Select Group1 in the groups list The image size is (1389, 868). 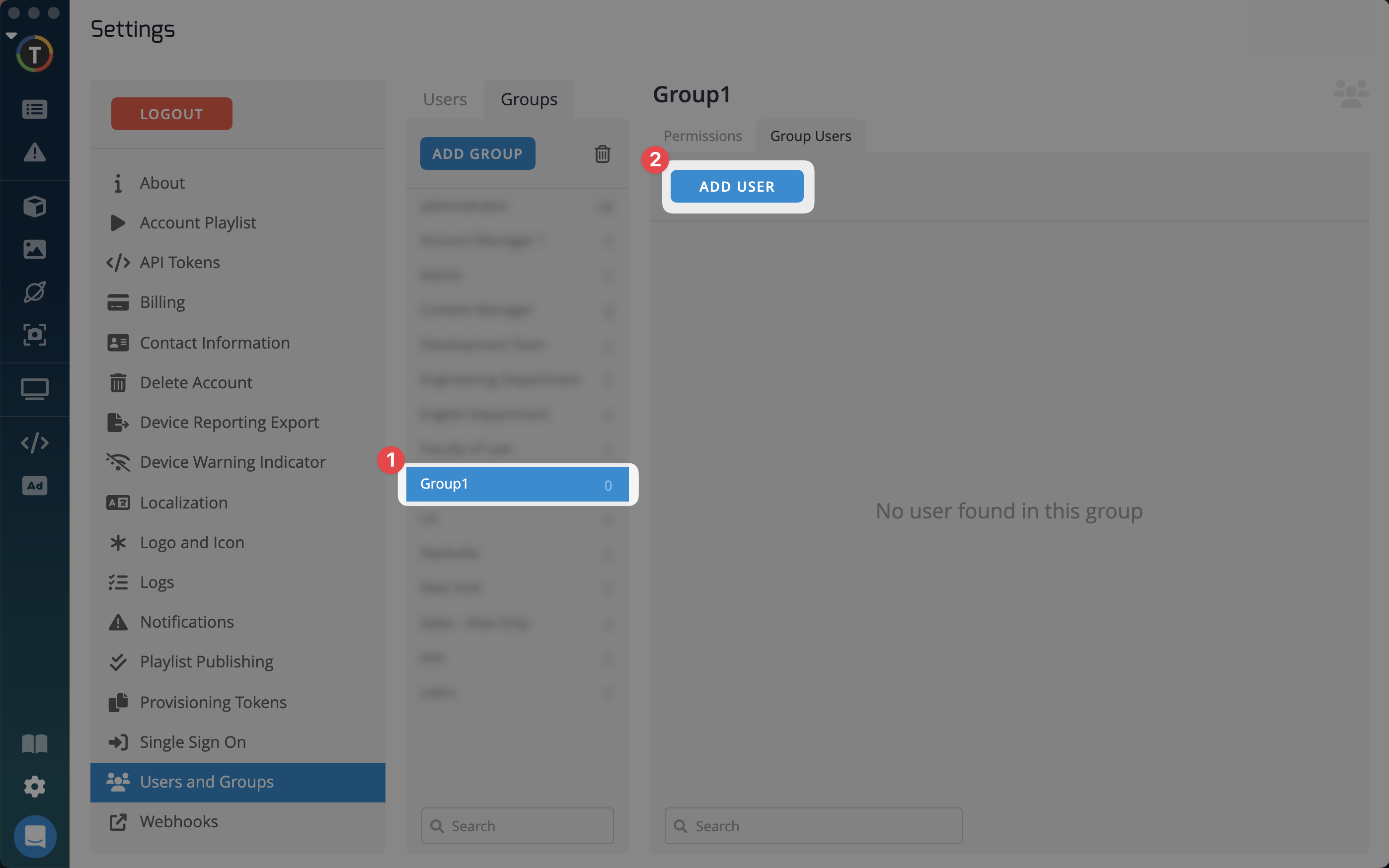pyautogui.click(x=517, y=484)
